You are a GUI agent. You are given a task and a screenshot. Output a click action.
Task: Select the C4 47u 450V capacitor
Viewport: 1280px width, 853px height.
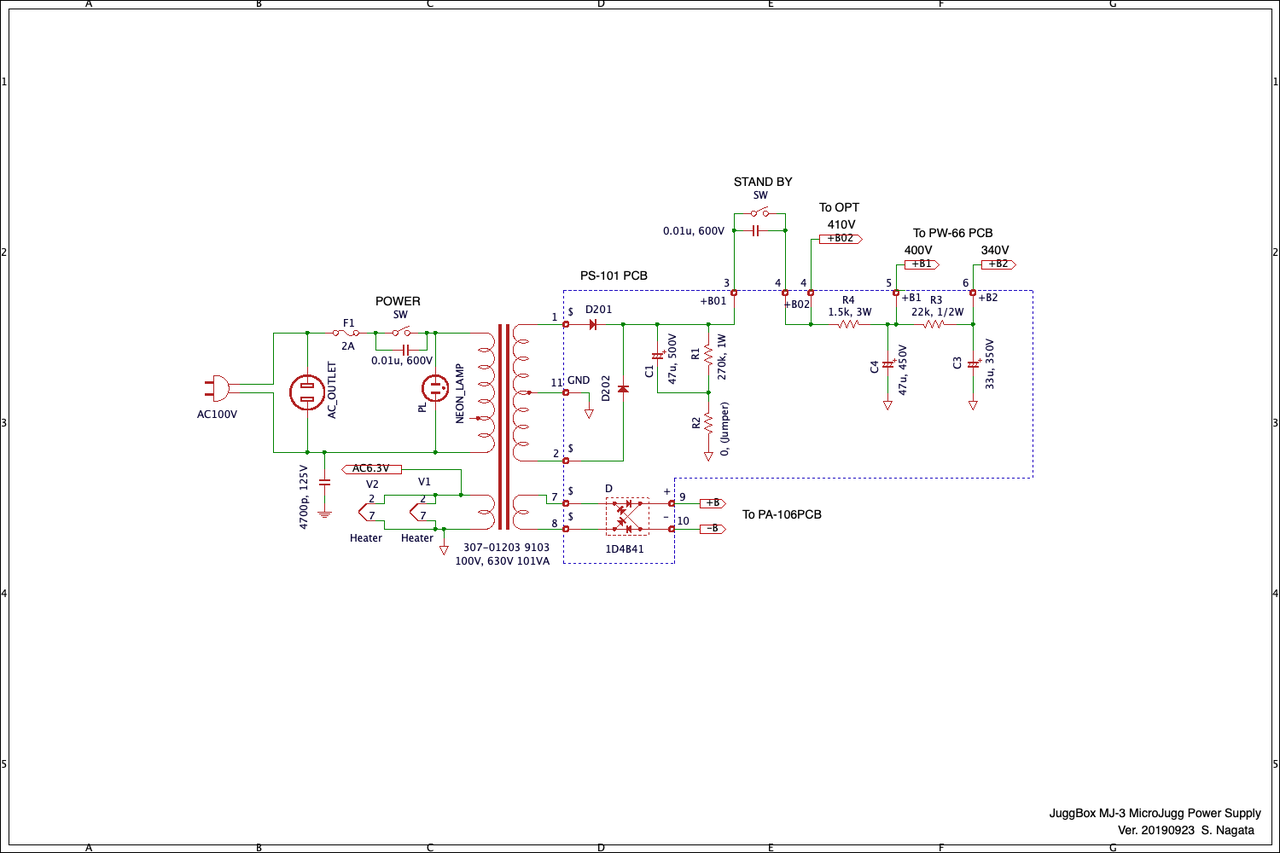click(x=886, y=366)
